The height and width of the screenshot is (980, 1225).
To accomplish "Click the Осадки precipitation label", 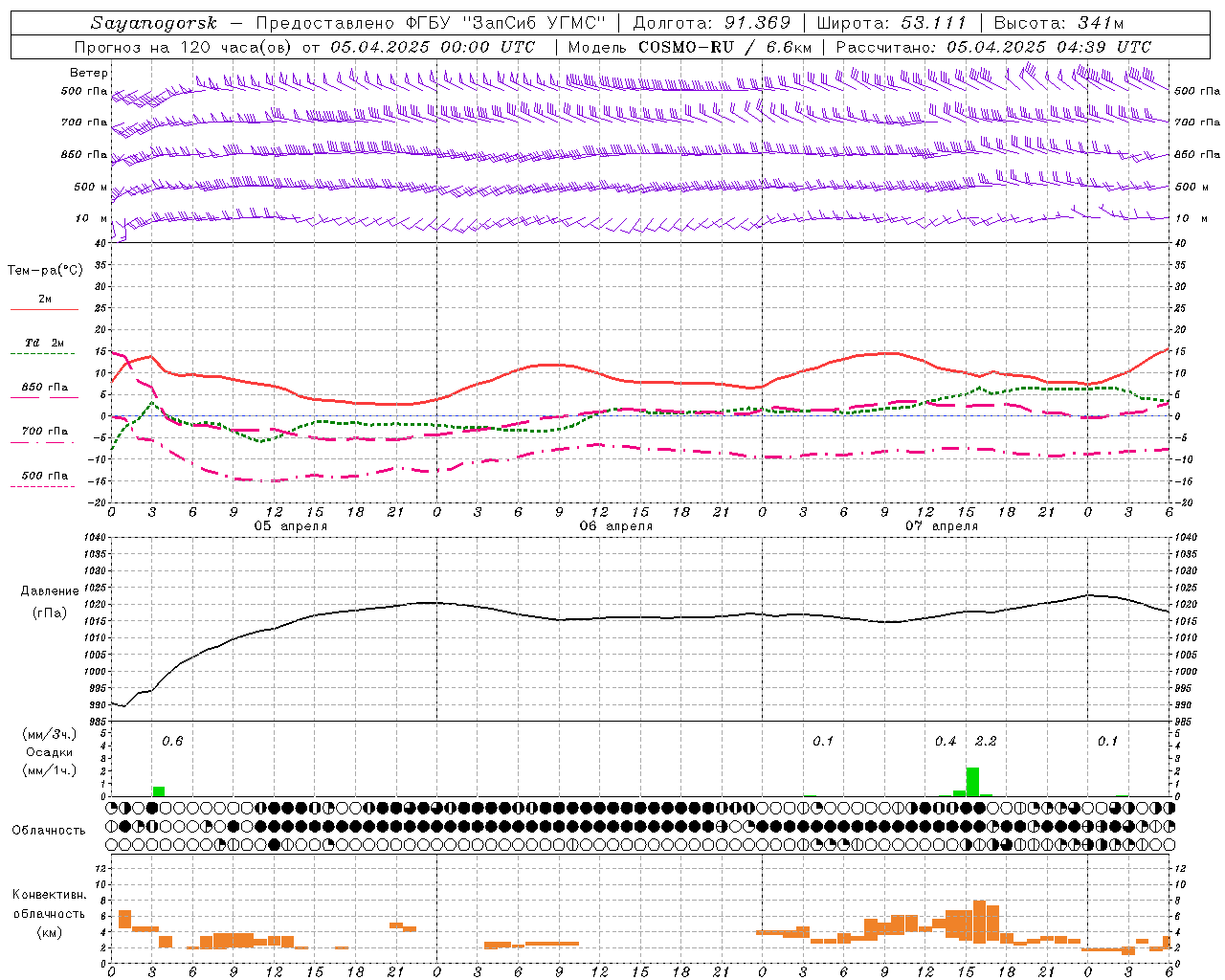I will tap(50, 752).
